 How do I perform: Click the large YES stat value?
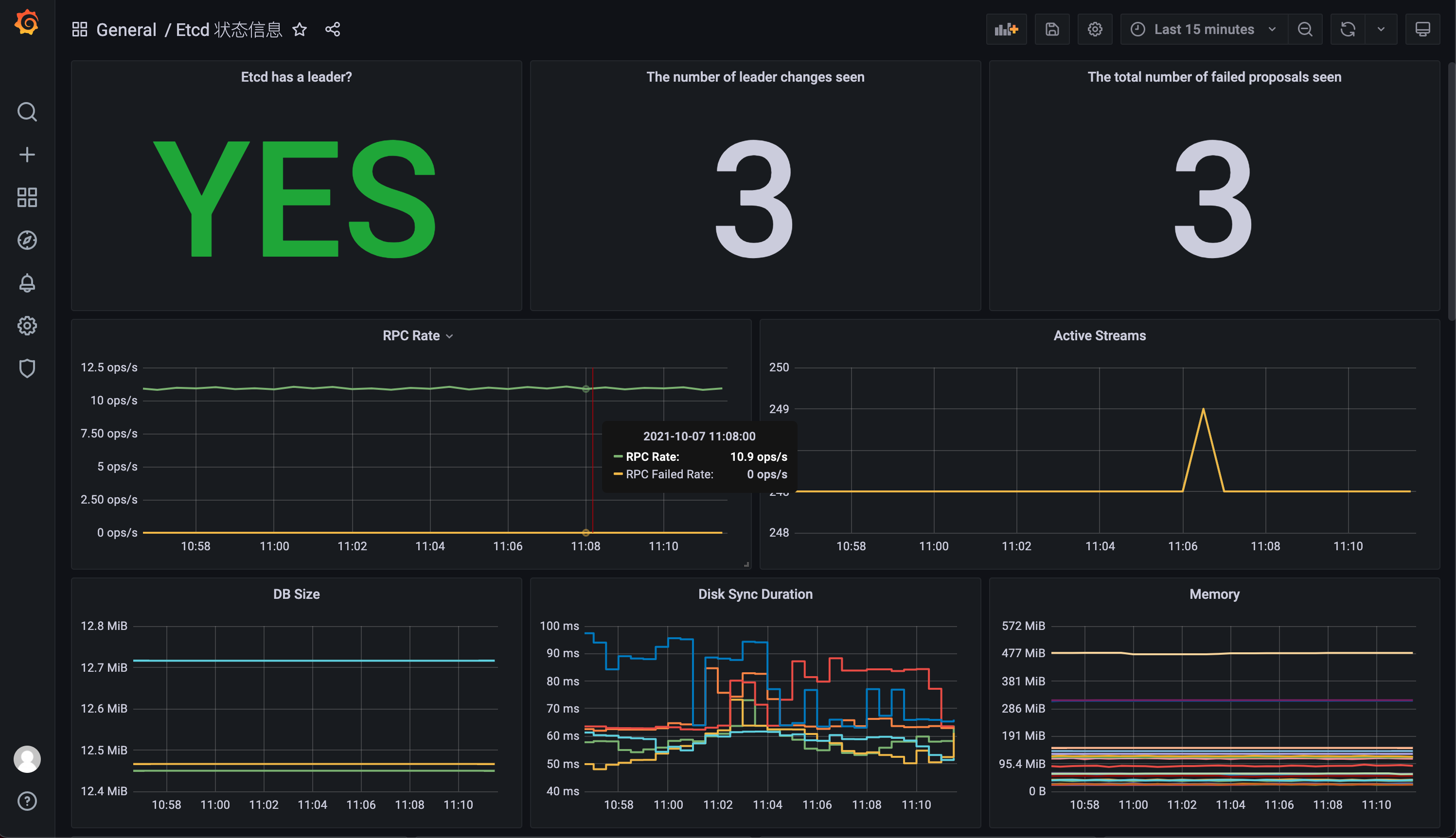click(x=295, y=199)
